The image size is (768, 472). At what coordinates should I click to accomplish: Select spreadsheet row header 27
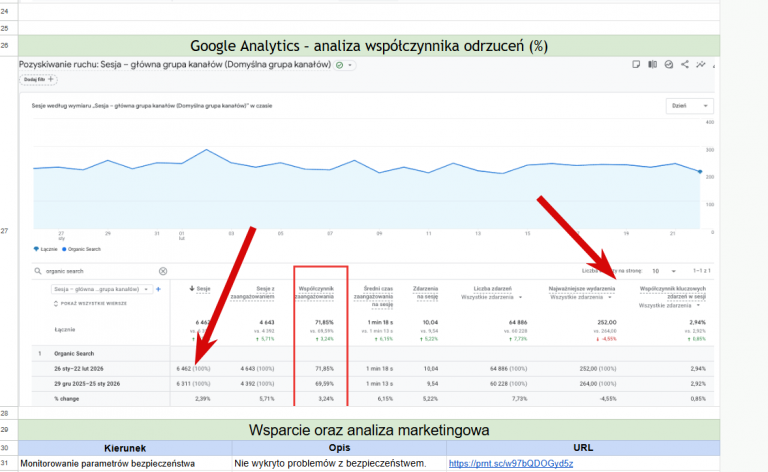click(x=9, y=231)
